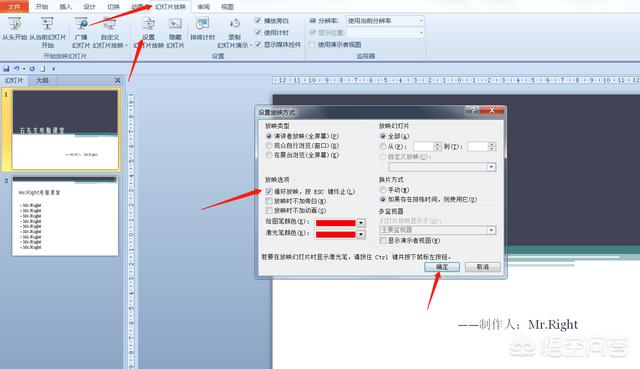Screen dimensions: 640x369
Task: Click new document icon in quick access toolbar
Action: tap(42, 69)
